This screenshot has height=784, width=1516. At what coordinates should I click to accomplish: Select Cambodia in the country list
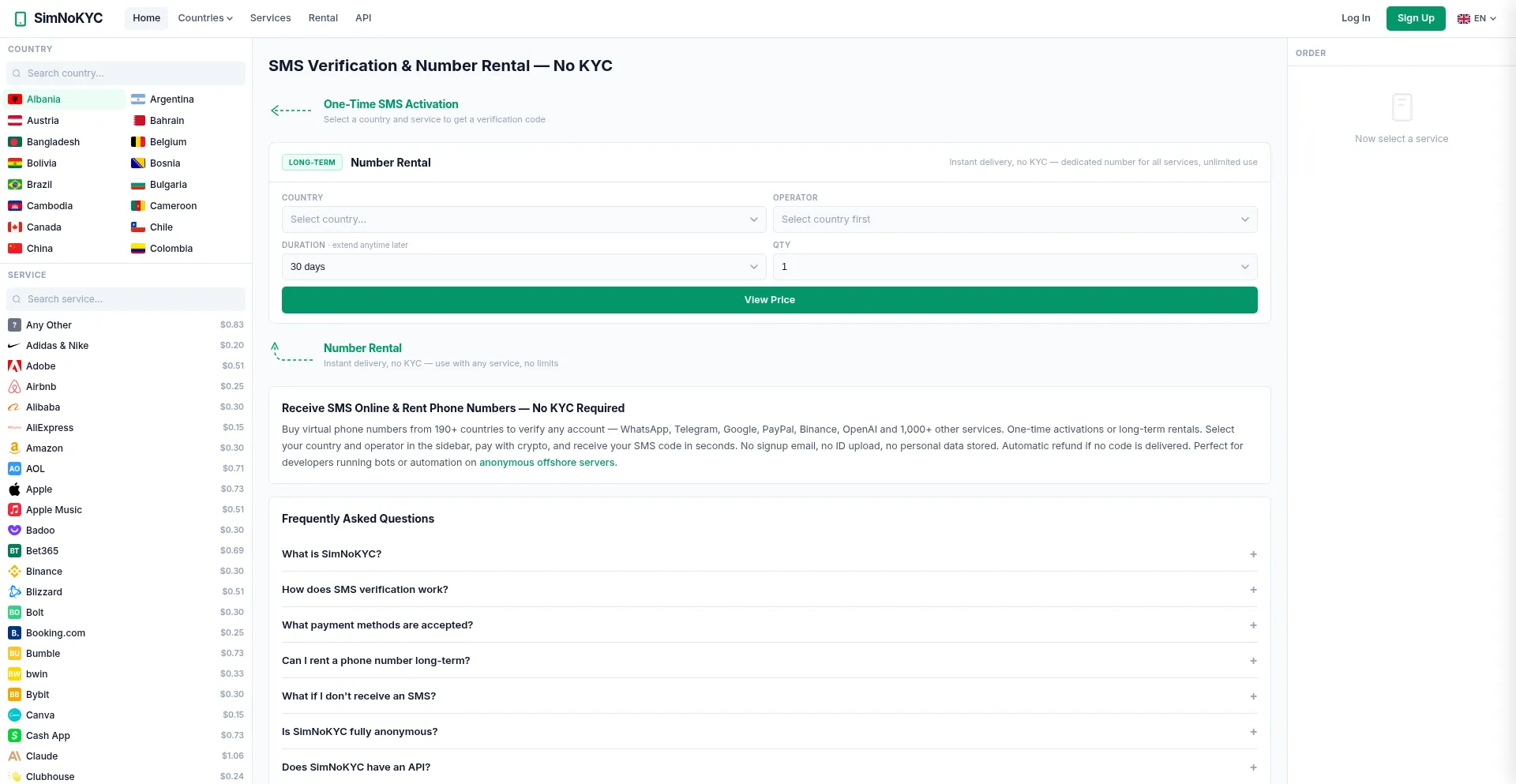(x=65, y=206)
